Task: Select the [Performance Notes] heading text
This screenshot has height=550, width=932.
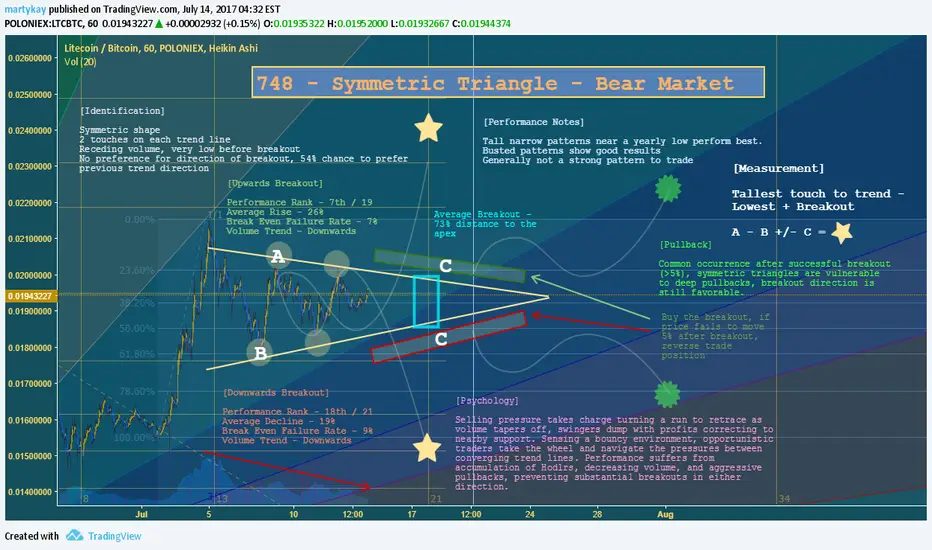Action: tap(533, 122)
